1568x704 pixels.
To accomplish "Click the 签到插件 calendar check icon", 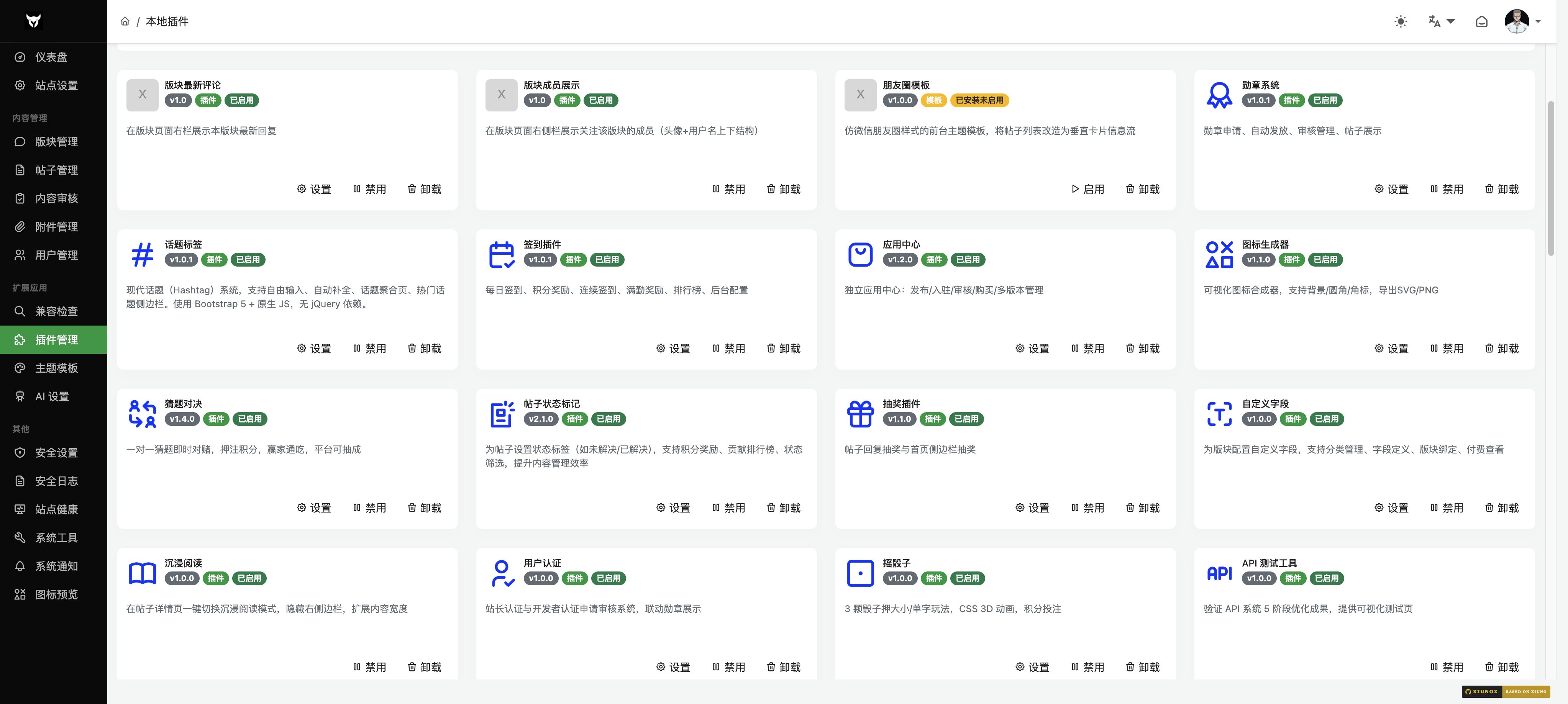I will coord(502,254).
